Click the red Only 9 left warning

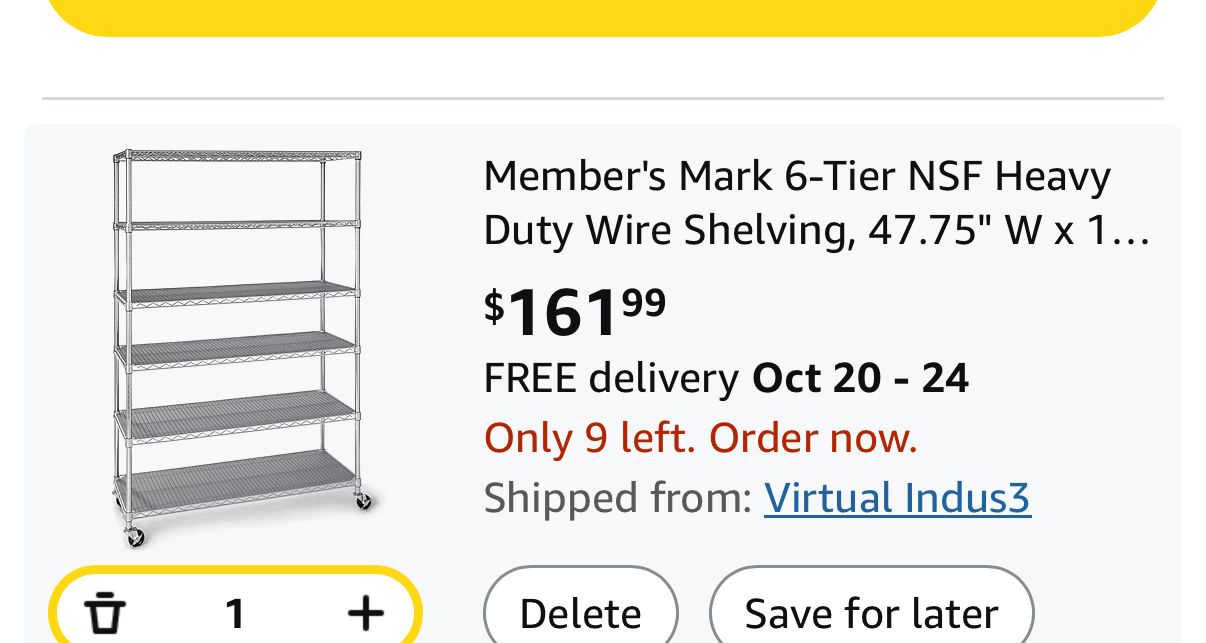point(700,438)
